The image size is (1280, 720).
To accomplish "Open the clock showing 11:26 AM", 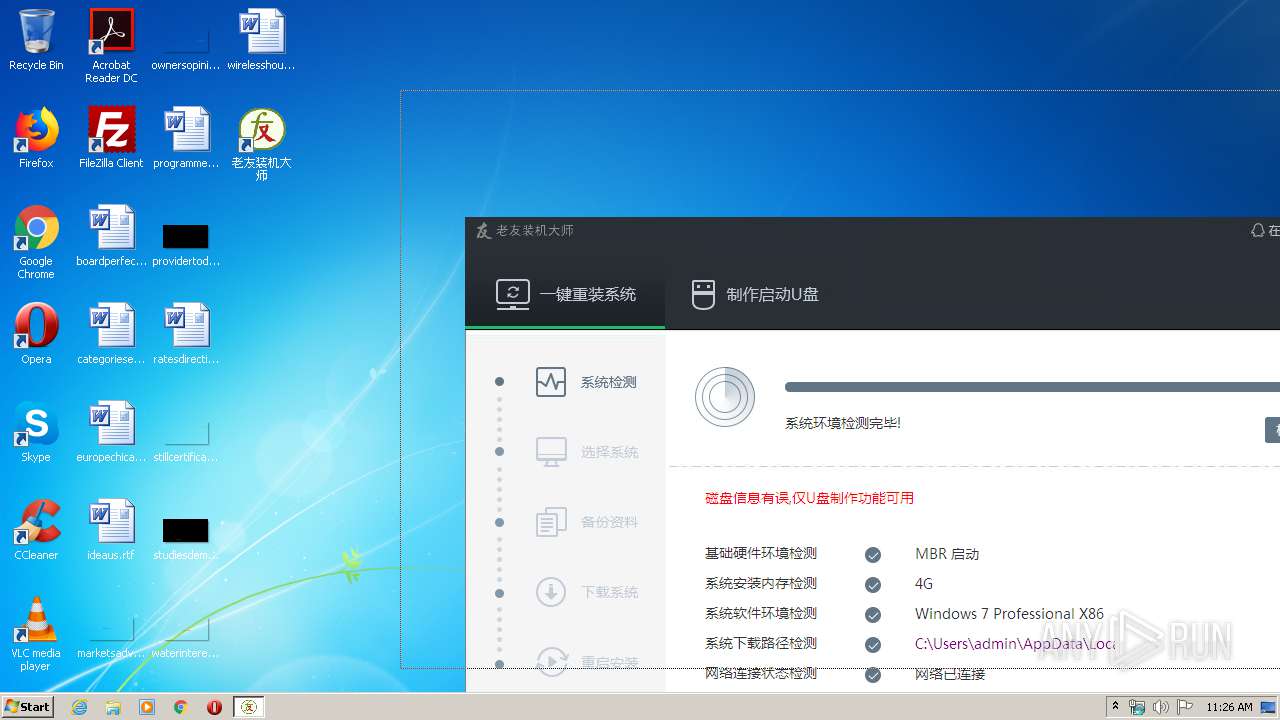I will click(1229, 707).
